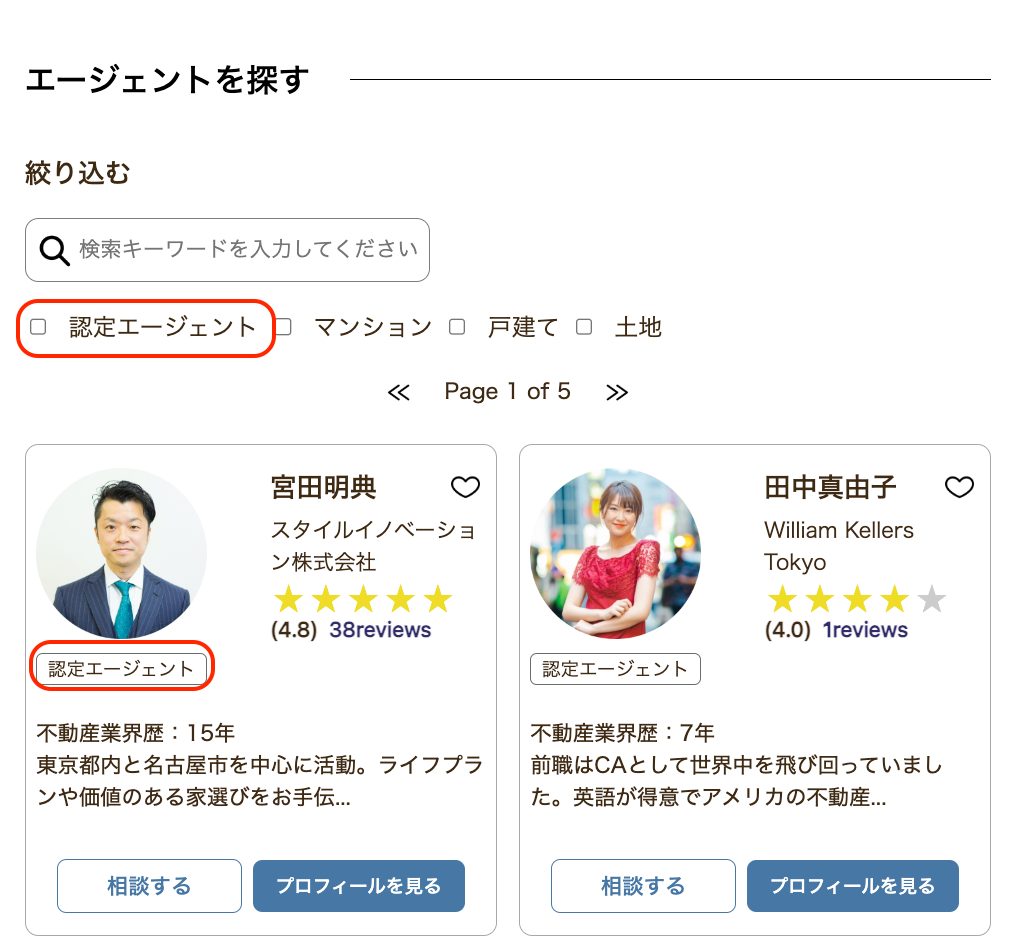Open the 38reviews link
The height and width of the screenshot is (943, 1016).
(380, 630)
